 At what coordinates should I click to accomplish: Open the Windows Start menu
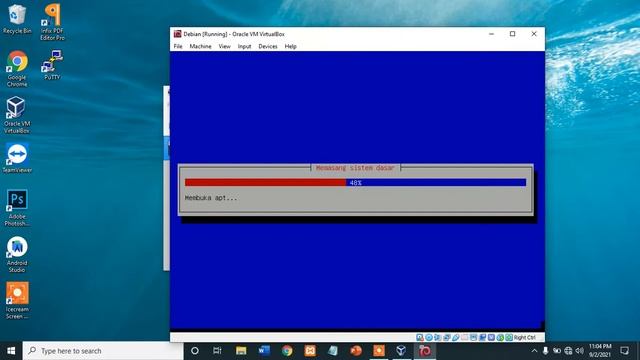11,351
